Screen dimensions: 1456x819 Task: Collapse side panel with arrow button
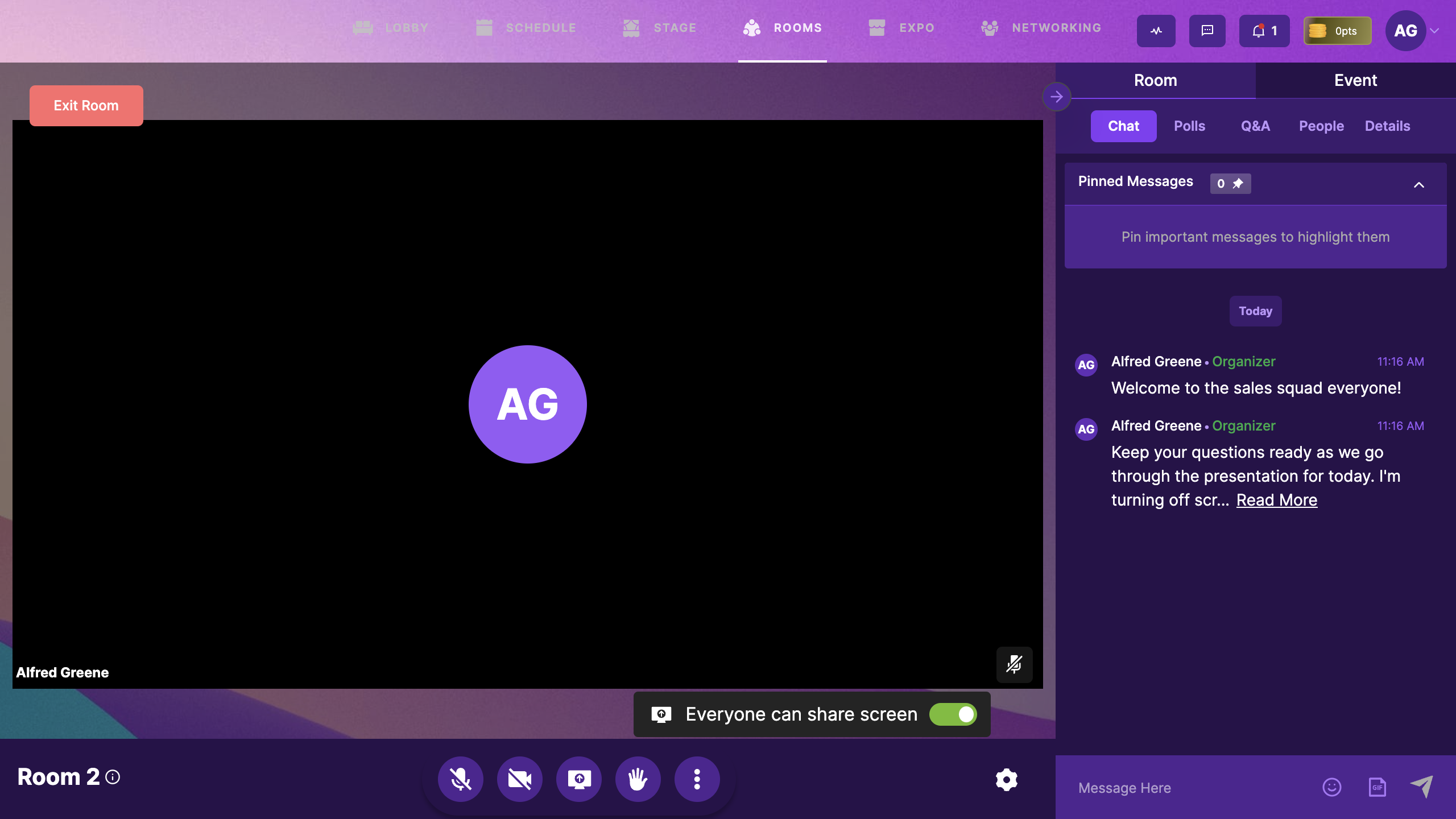1056,97
